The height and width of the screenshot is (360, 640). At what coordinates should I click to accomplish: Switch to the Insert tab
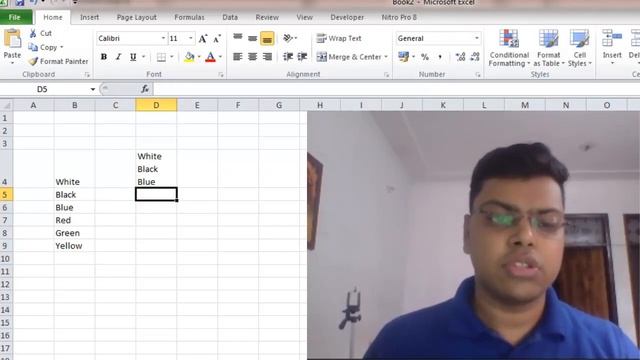tap(89, 18)
